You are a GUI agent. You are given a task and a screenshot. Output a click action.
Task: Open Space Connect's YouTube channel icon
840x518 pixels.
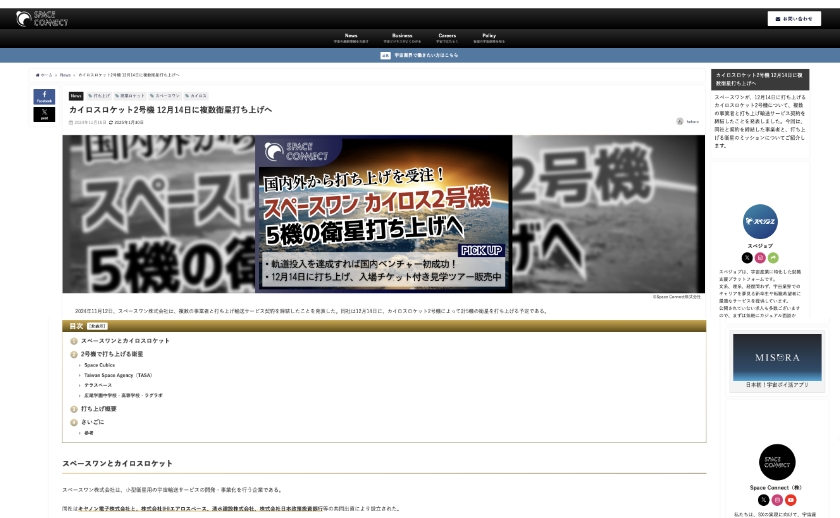click(x=790, y=500)
